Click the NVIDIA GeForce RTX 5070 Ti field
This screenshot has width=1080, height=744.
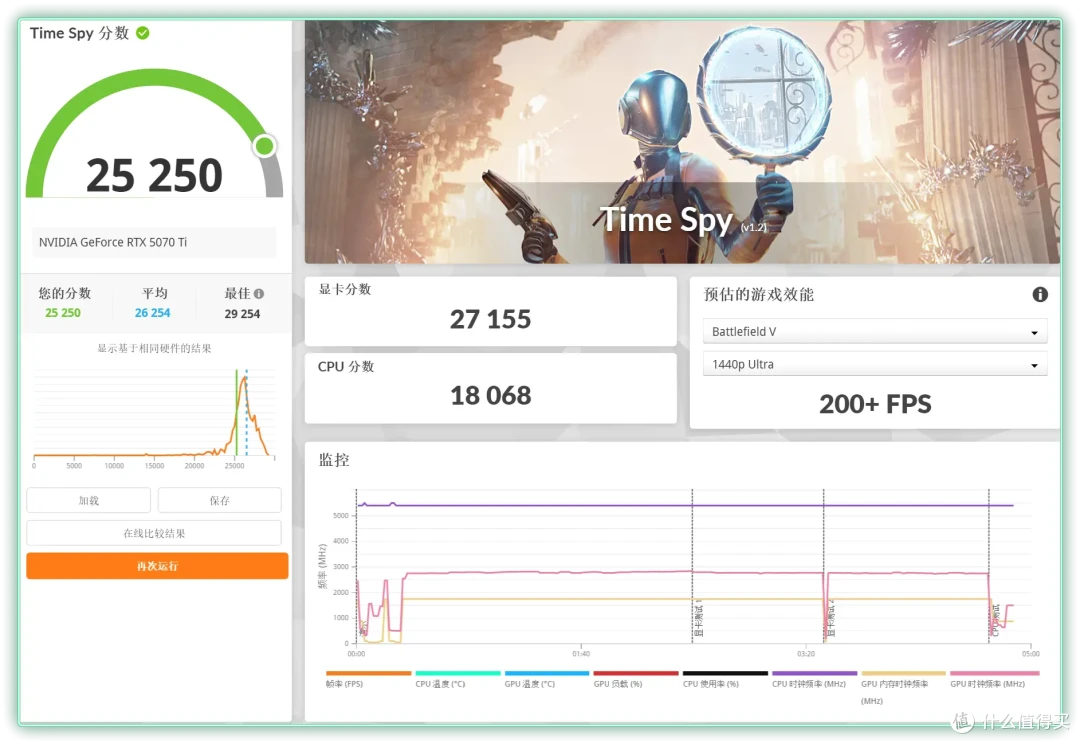154,242
